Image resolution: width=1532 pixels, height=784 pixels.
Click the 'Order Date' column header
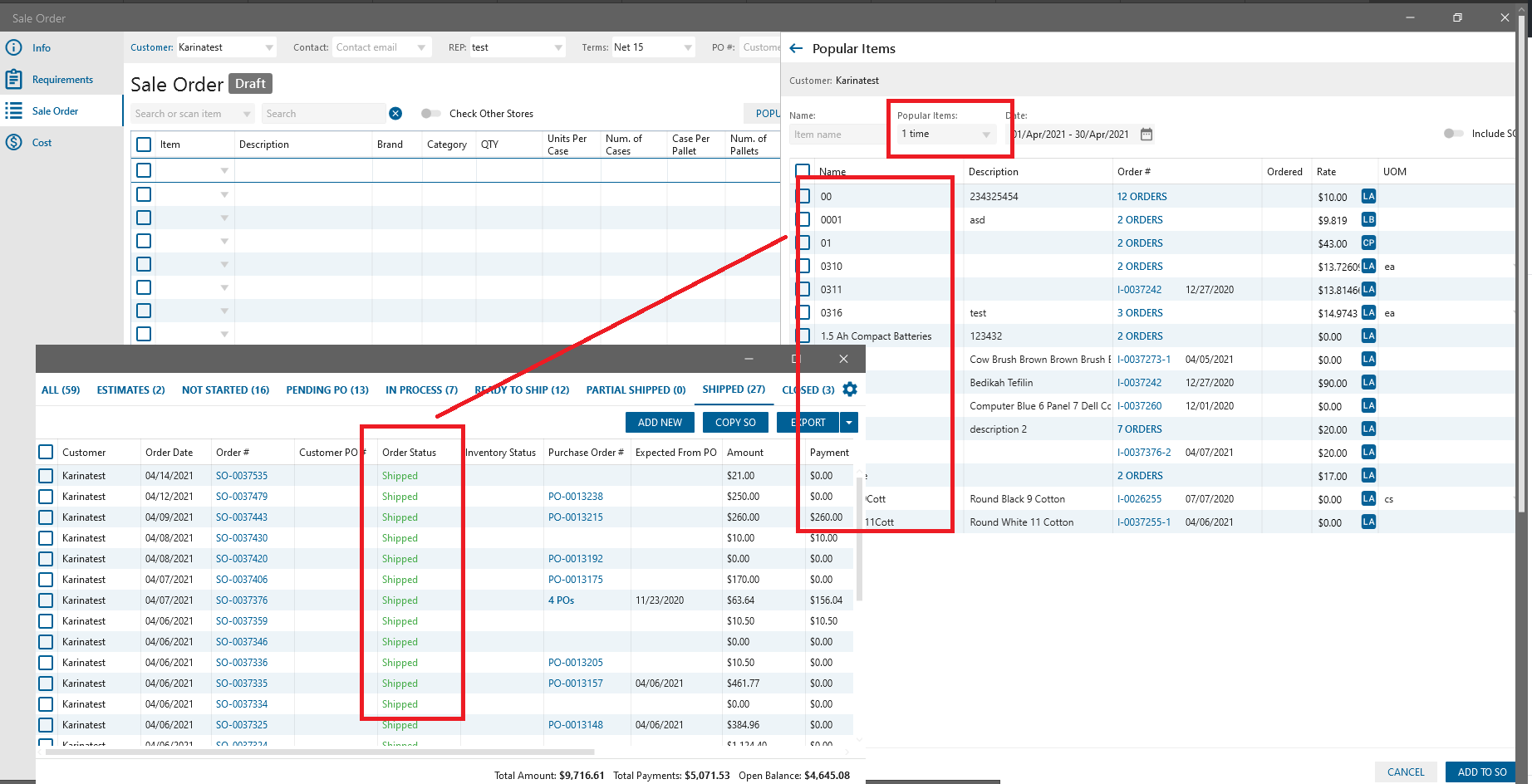[x=169, y=452]
